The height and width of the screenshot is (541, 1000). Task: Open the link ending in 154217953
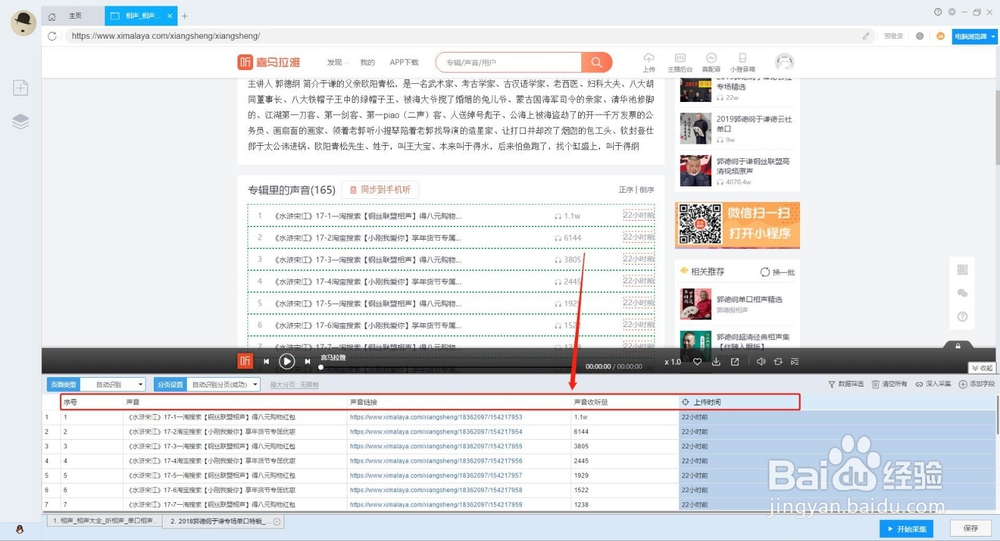point(436,417)
